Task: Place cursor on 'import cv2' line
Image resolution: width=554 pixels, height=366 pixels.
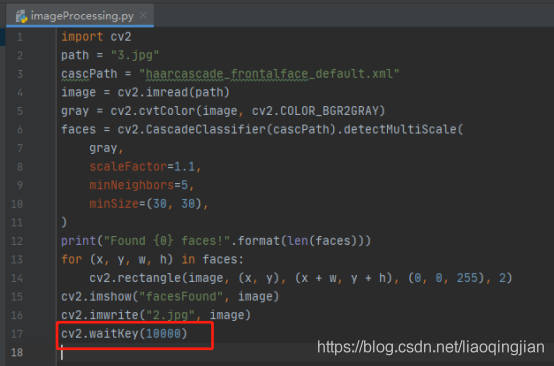Action: point(96,37)
